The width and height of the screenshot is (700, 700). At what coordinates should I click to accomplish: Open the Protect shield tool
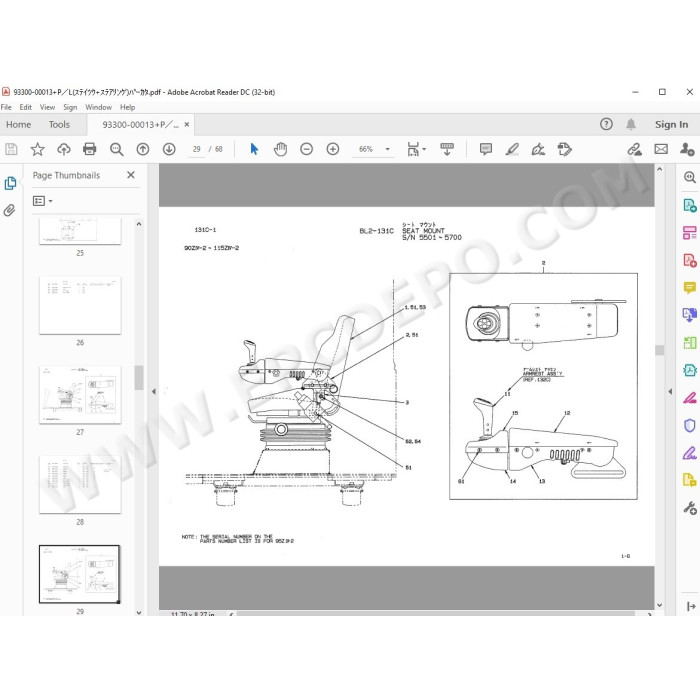[x=689, y=425]
